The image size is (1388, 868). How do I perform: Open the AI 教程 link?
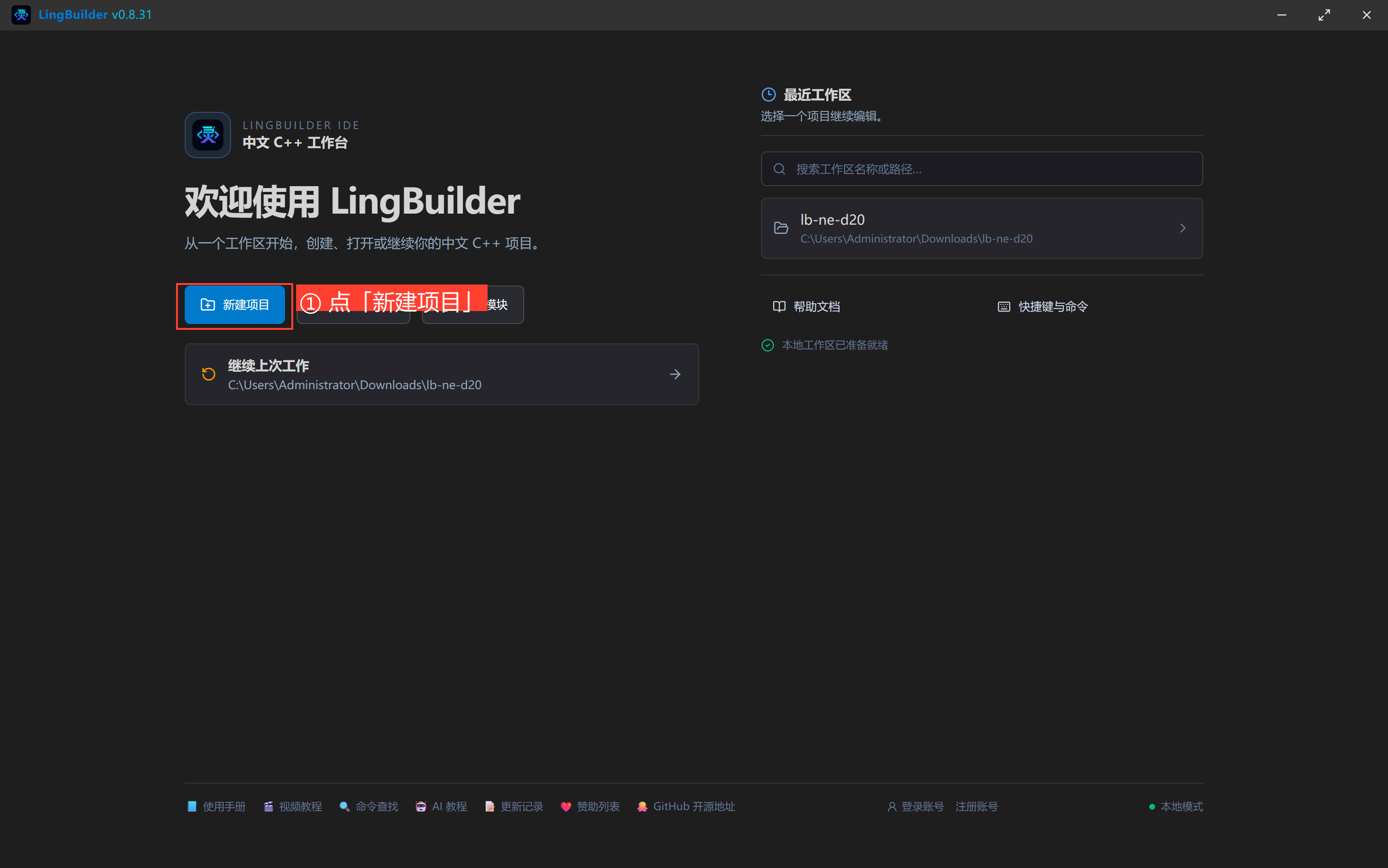click(x=441, y=807)
